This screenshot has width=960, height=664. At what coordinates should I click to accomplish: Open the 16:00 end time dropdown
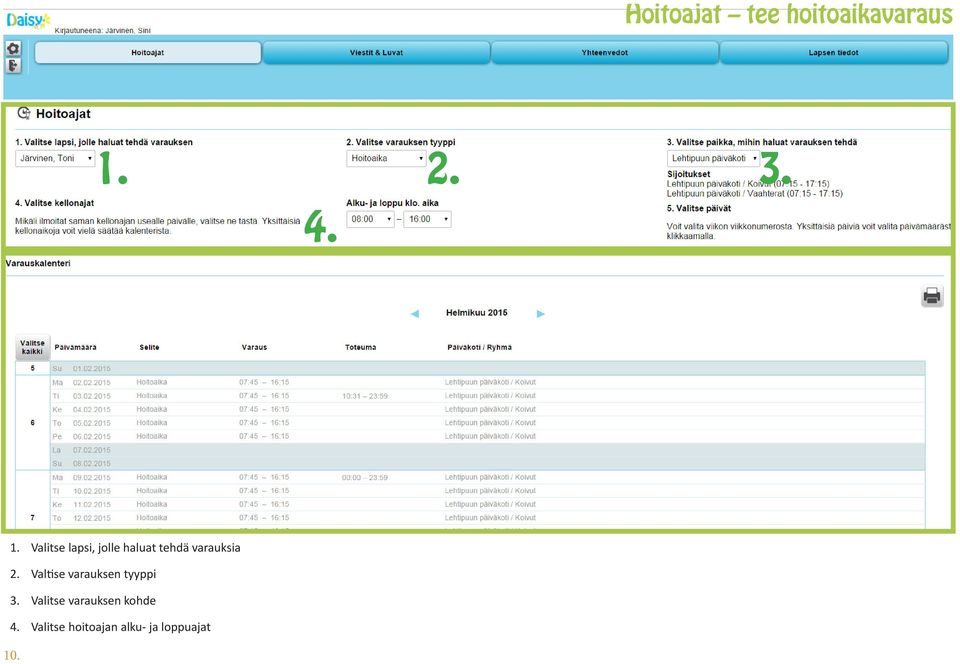[427, 219]
